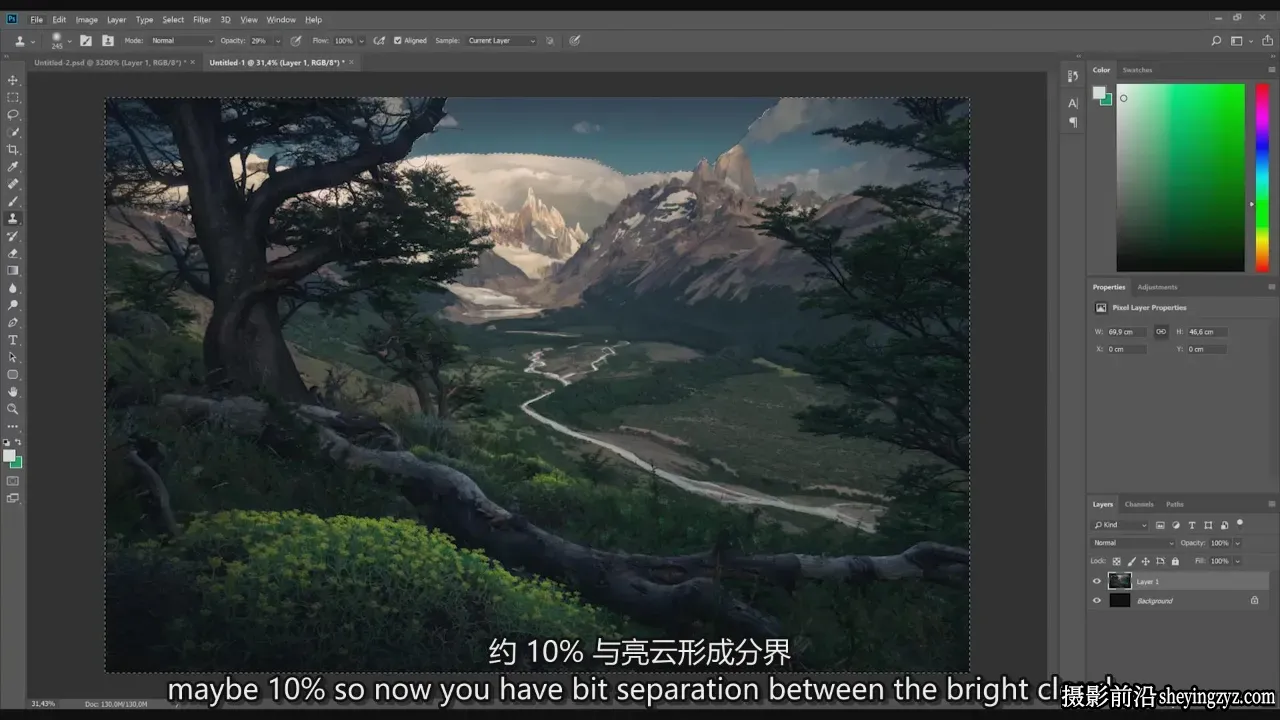Select the Hand tool
The height and width of the screenshot is (720, 1280).
pyautogui.click(x=13, y=392)
